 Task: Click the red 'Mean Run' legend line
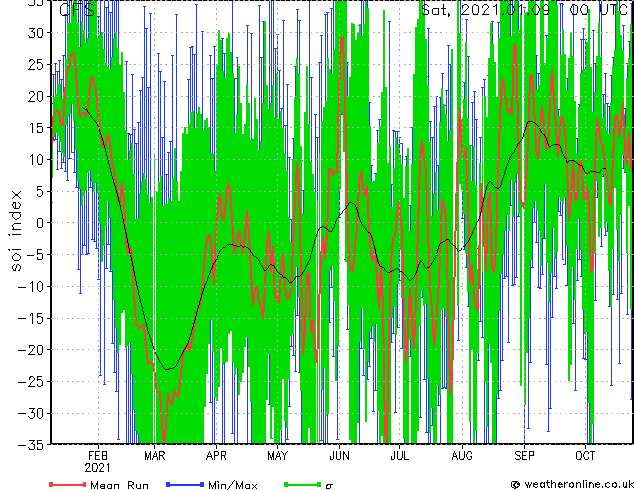pyautogui.click(x=68, y=484)
